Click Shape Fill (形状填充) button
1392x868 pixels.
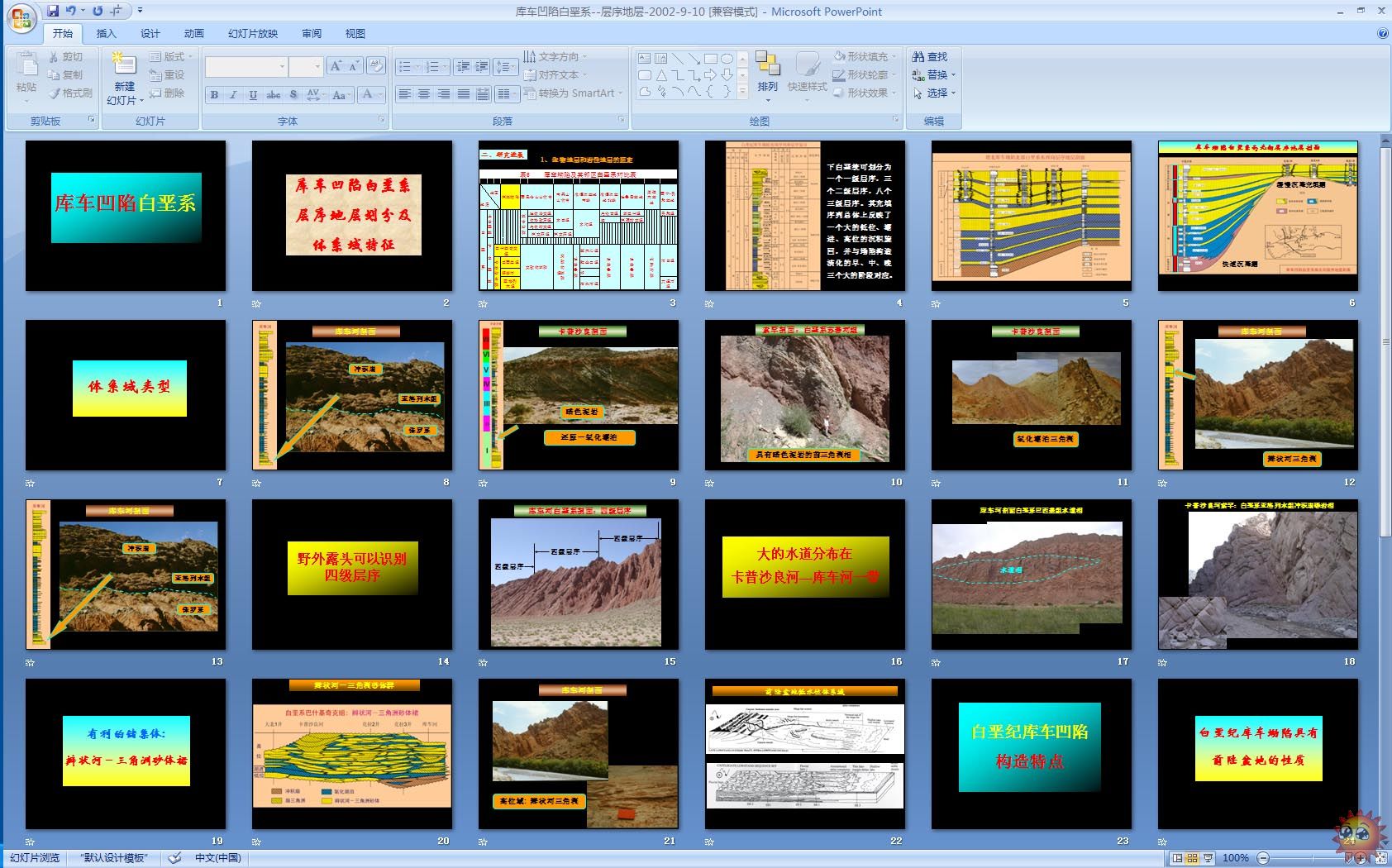click(x=865, y=57)
